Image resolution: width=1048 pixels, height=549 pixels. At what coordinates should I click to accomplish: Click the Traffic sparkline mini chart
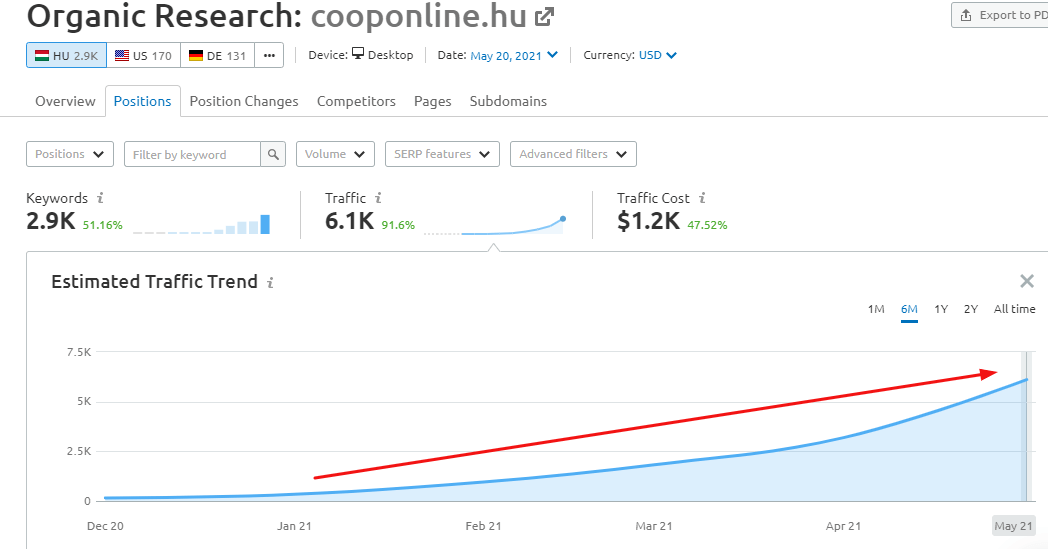[x=495, y=225]
